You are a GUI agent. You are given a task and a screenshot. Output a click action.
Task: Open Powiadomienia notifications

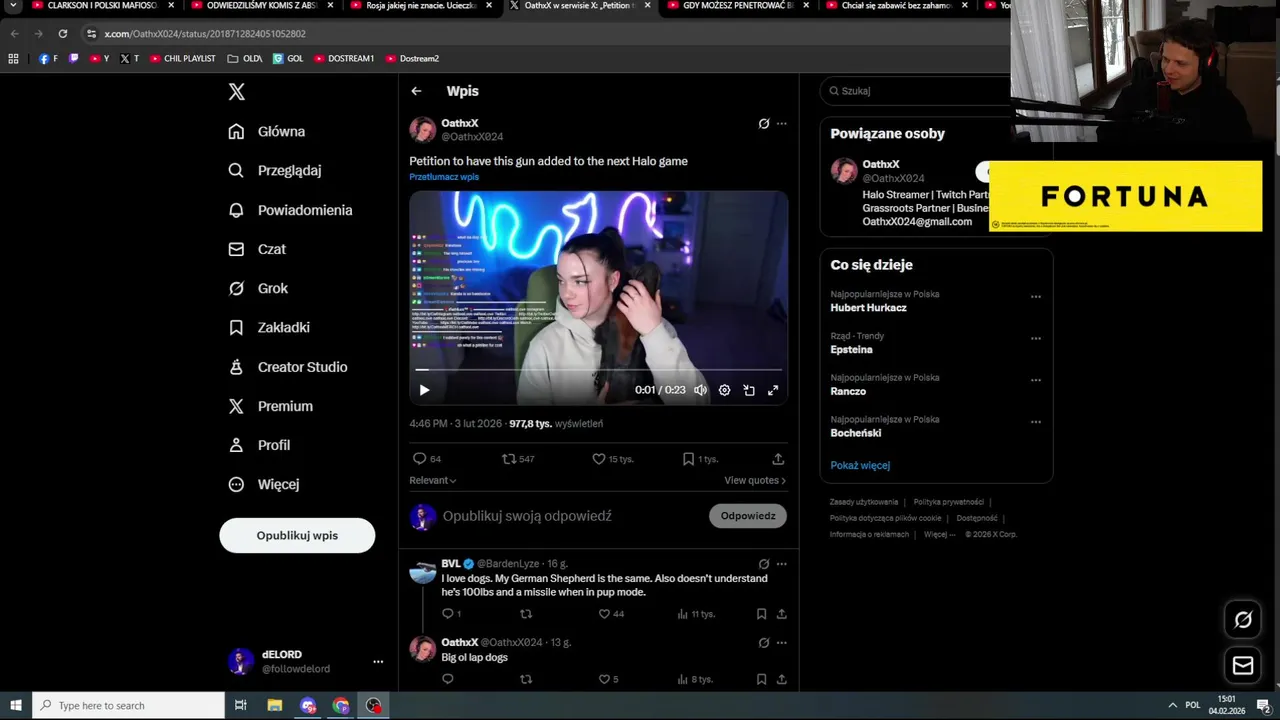tap(290, 210)
